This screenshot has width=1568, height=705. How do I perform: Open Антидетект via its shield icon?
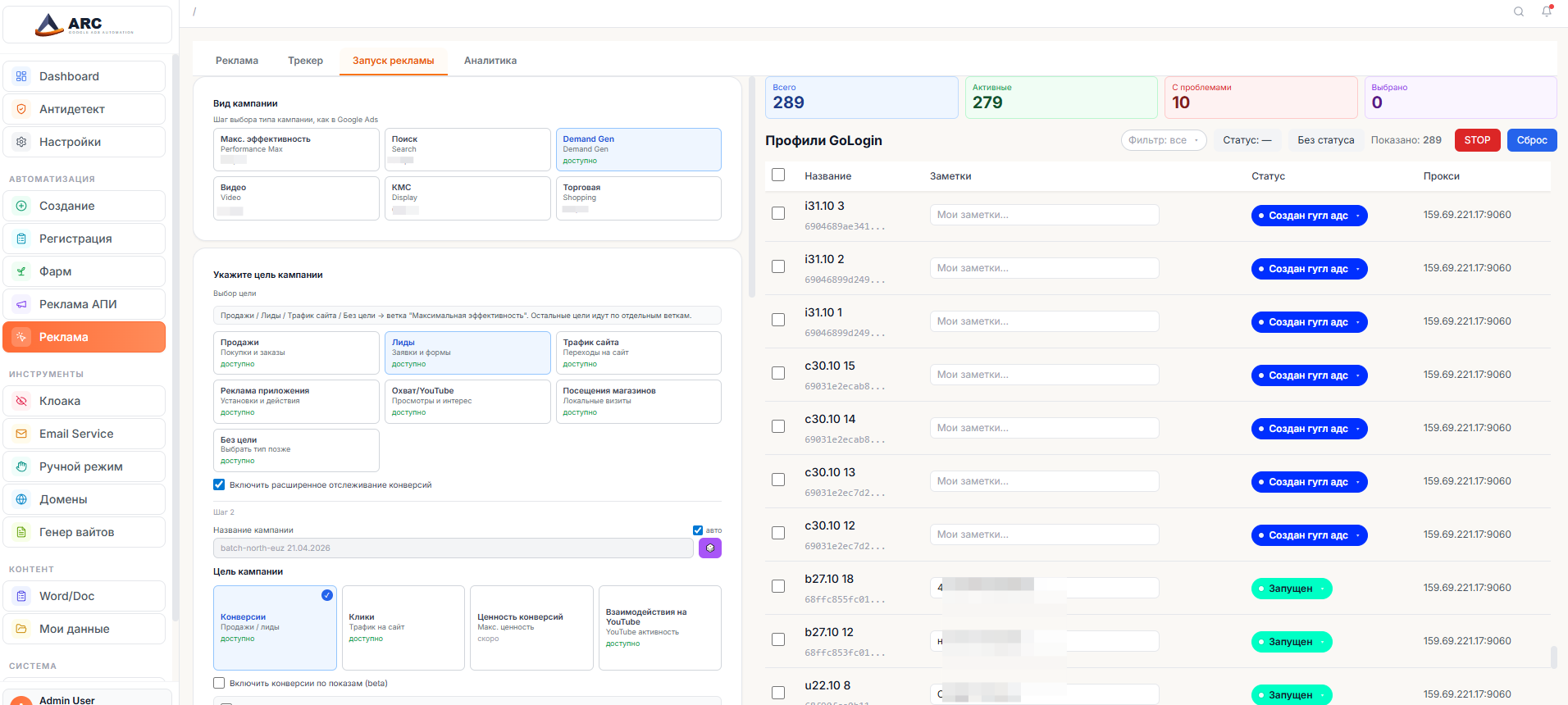(21, 109)
